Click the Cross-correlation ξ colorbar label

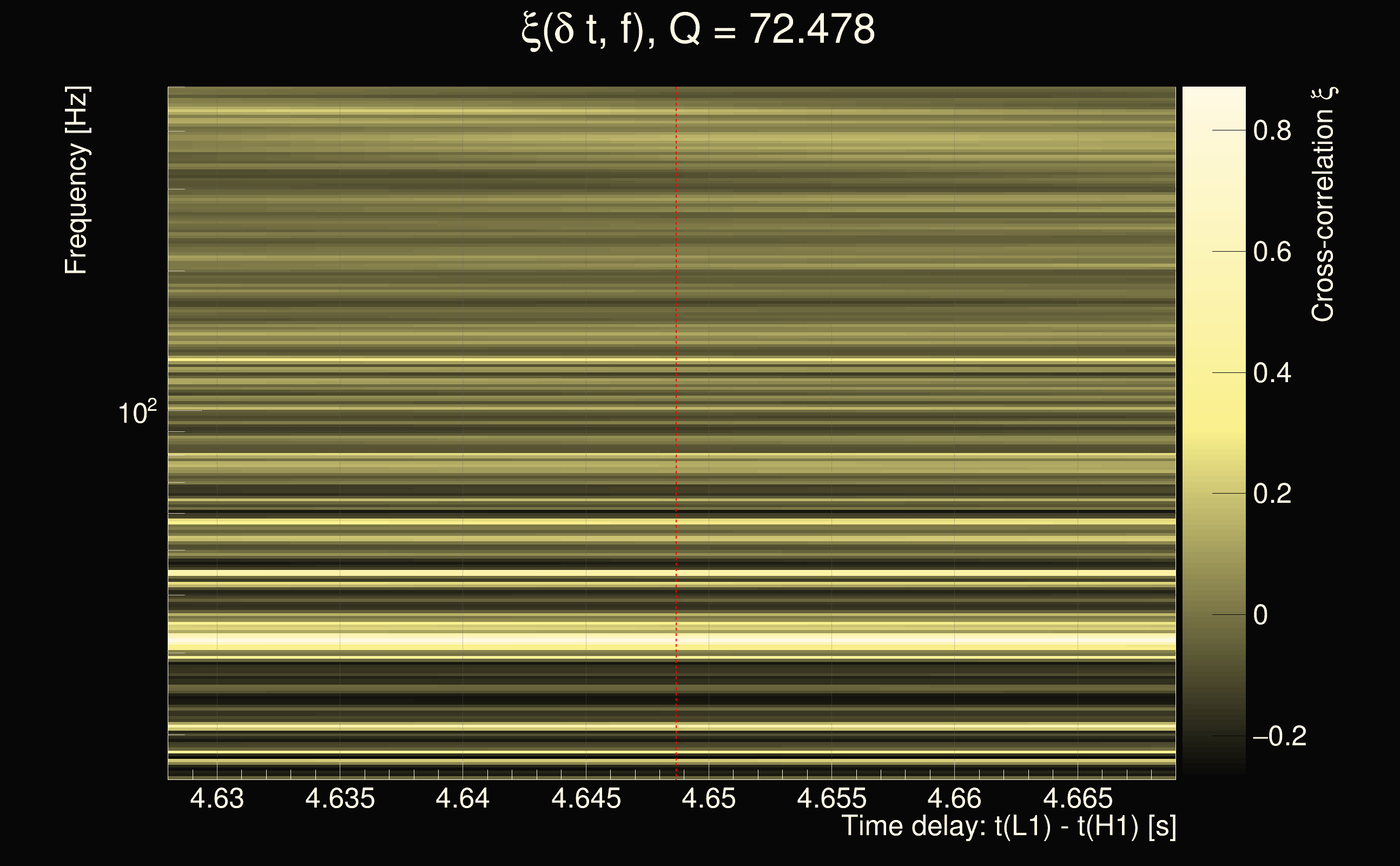(x=1323, y=205)
